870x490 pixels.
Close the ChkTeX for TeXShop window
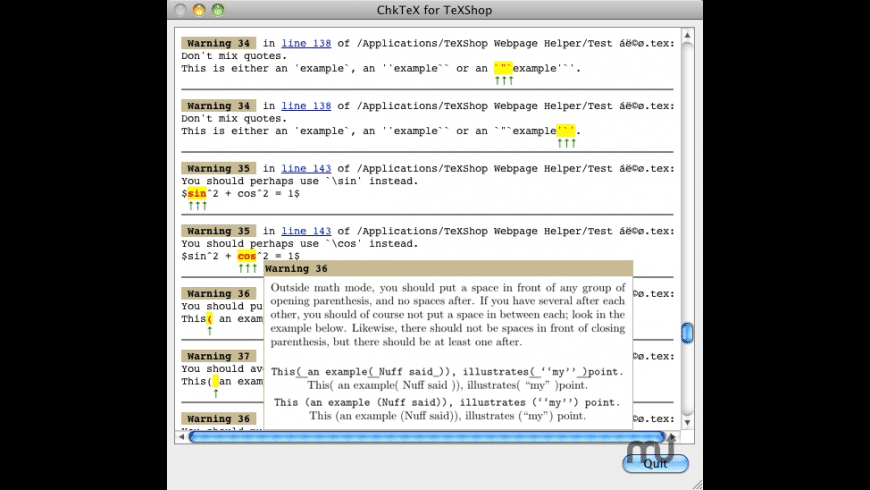[x=180, y=10]
